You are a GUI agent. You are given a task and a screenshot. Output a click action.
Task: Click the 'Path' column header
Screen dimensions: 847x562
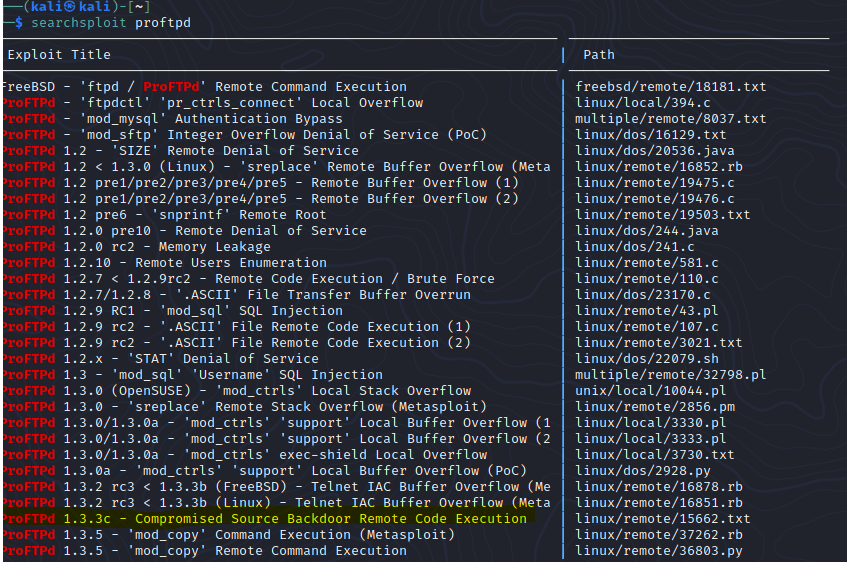click(x=599, y=54)
